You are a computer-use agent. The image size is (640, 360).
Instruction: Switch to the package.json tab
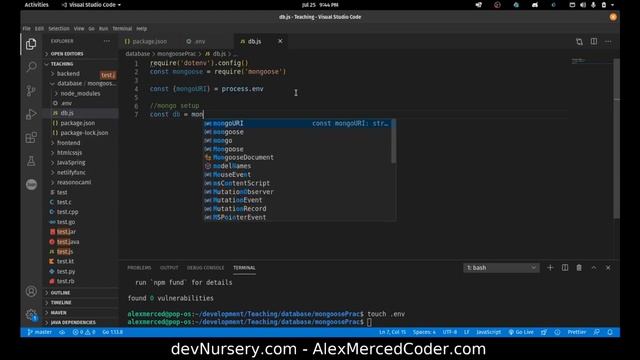click(x=149, y=42)
